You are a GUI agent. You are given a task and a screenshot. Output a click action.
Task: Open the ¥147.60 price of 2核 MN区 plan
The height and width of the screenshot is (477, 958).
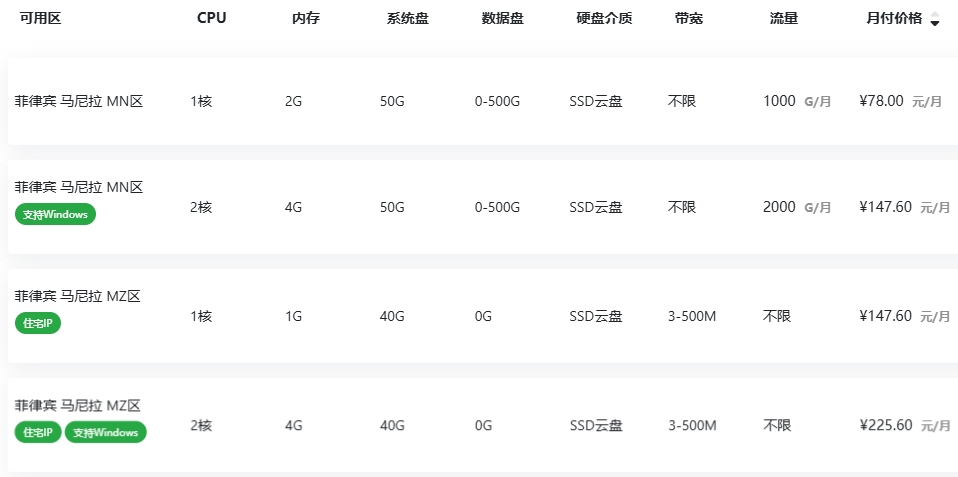click(x=885, y=207)
